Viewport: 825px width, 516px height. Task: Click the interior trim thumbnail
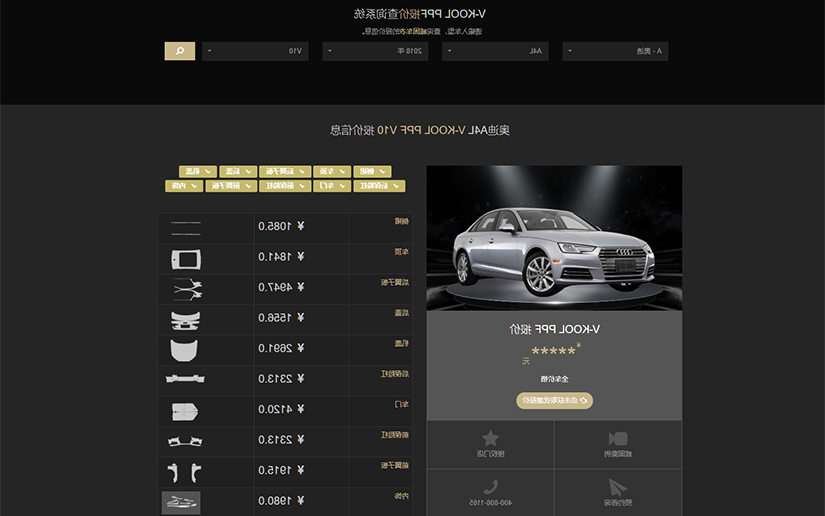click(x=181, y=503)
